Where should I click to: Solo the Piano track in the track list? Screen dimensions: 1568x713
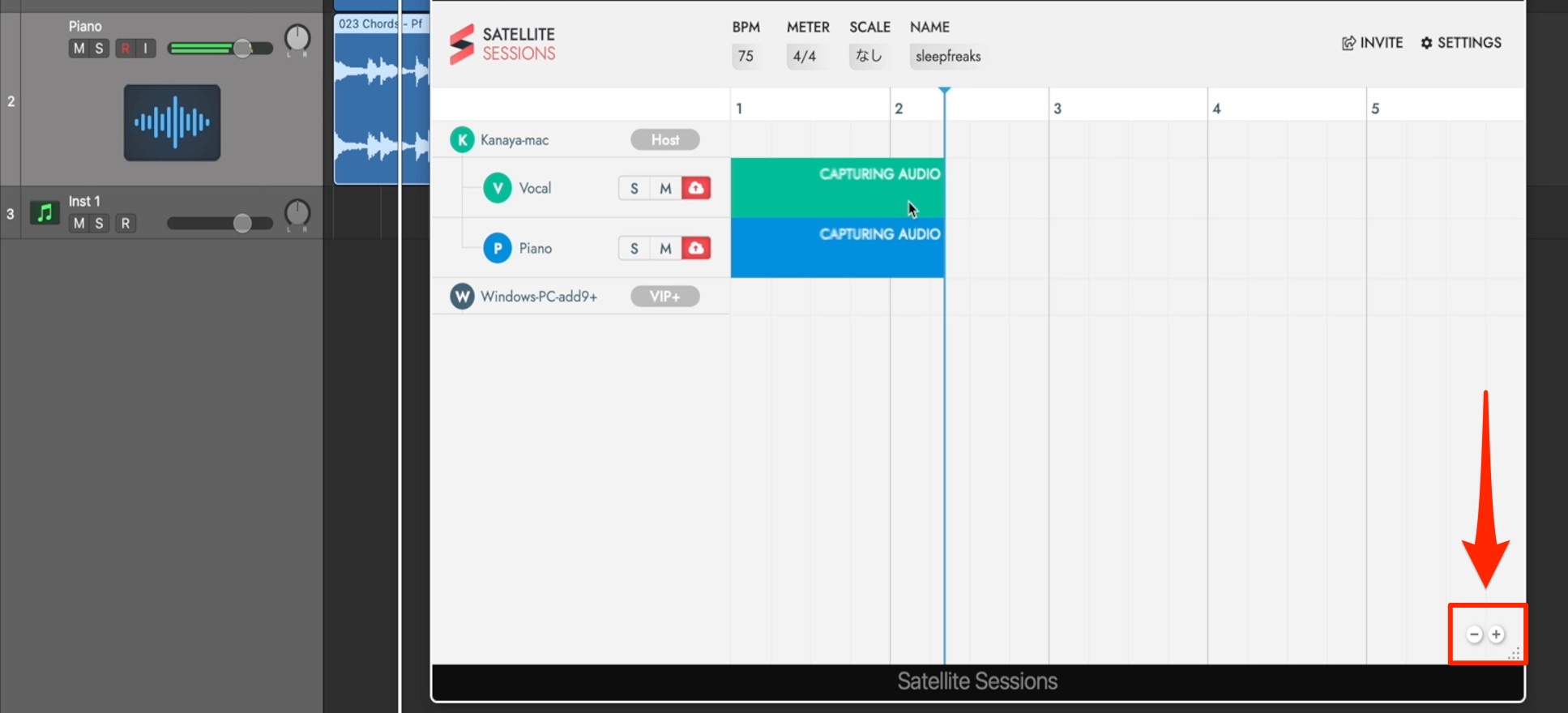tap(99, 49)
